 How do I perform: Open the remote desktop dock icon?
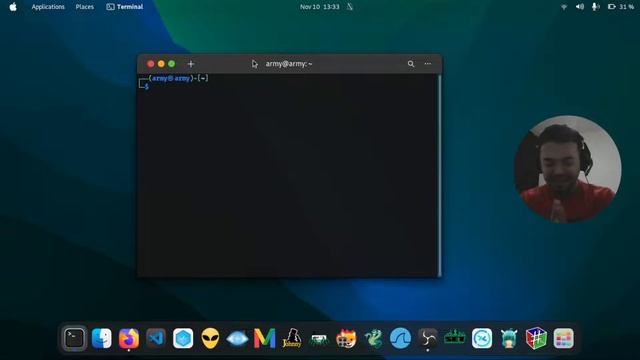point(482,338)
